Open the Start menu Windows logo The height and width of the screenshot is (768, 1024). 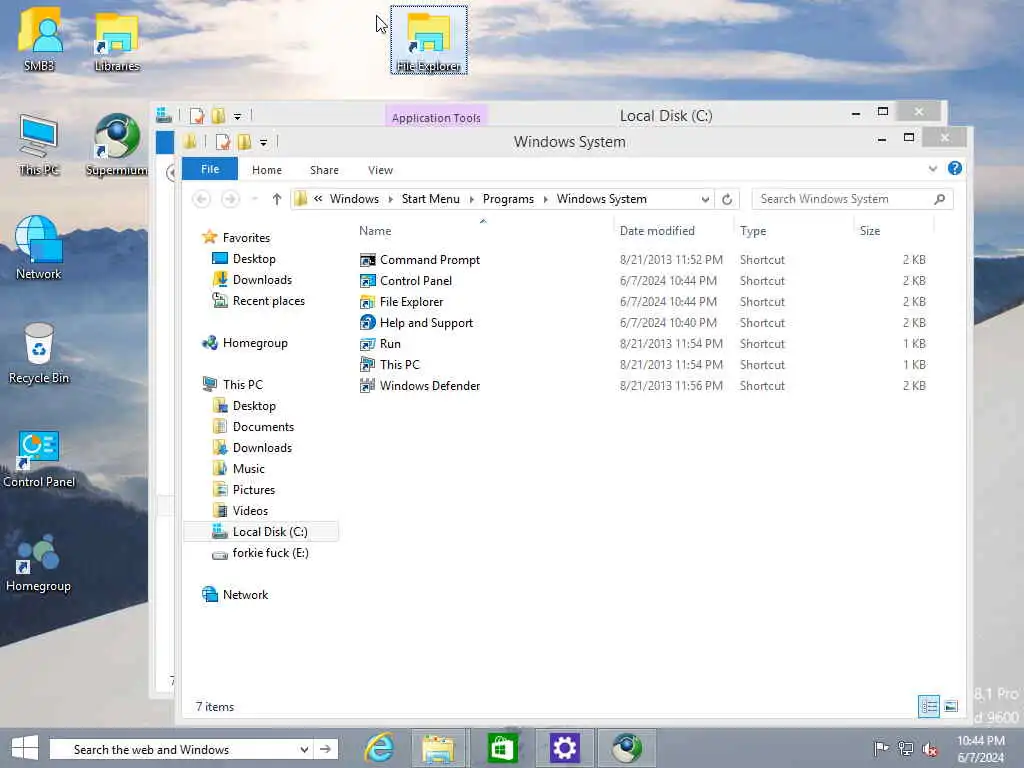25,748
